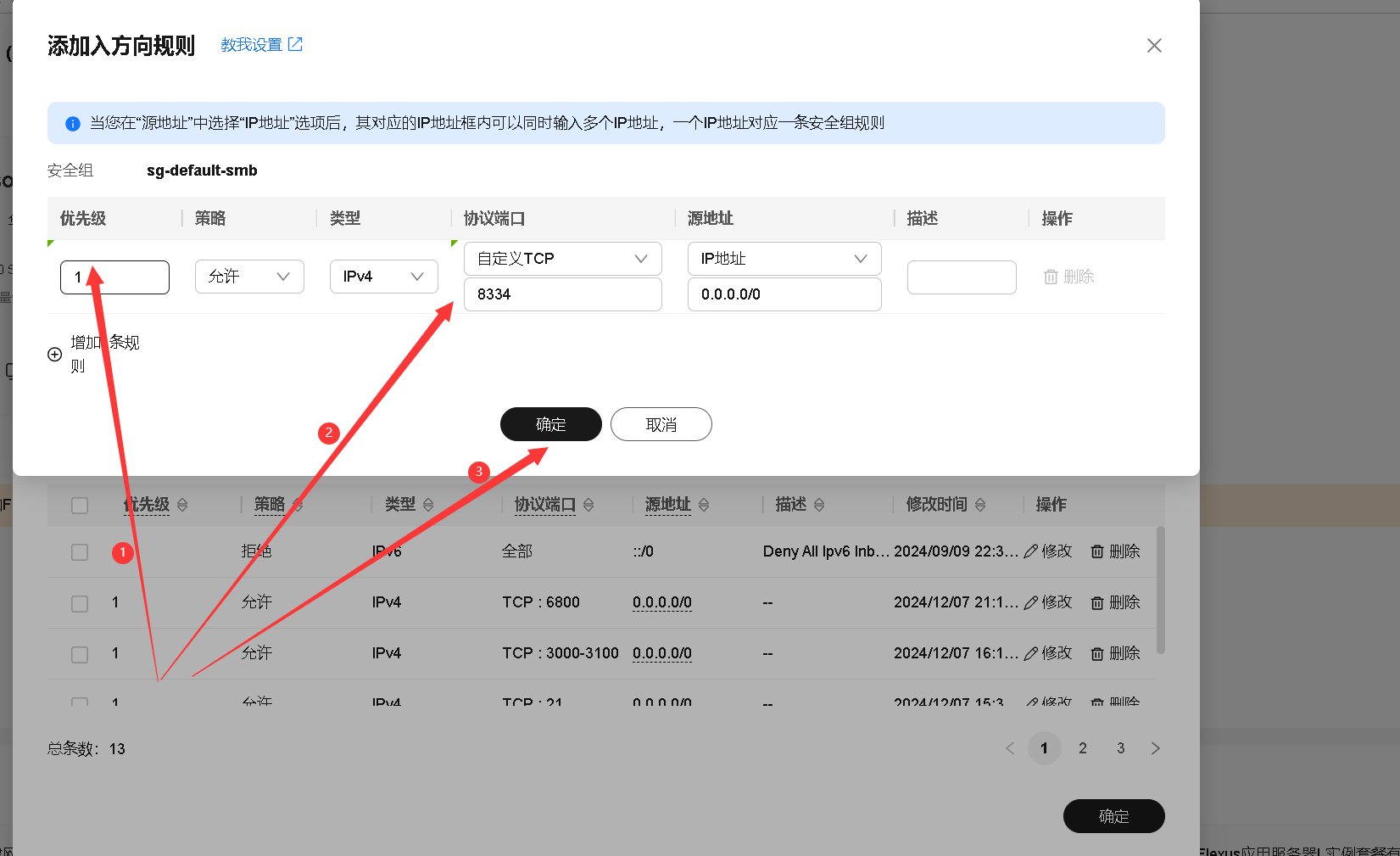Image resolution: width=1400 pixels, height=856 pixels.
Task: Click the sort icon on the 修改时间 column header
Action: 980,504
